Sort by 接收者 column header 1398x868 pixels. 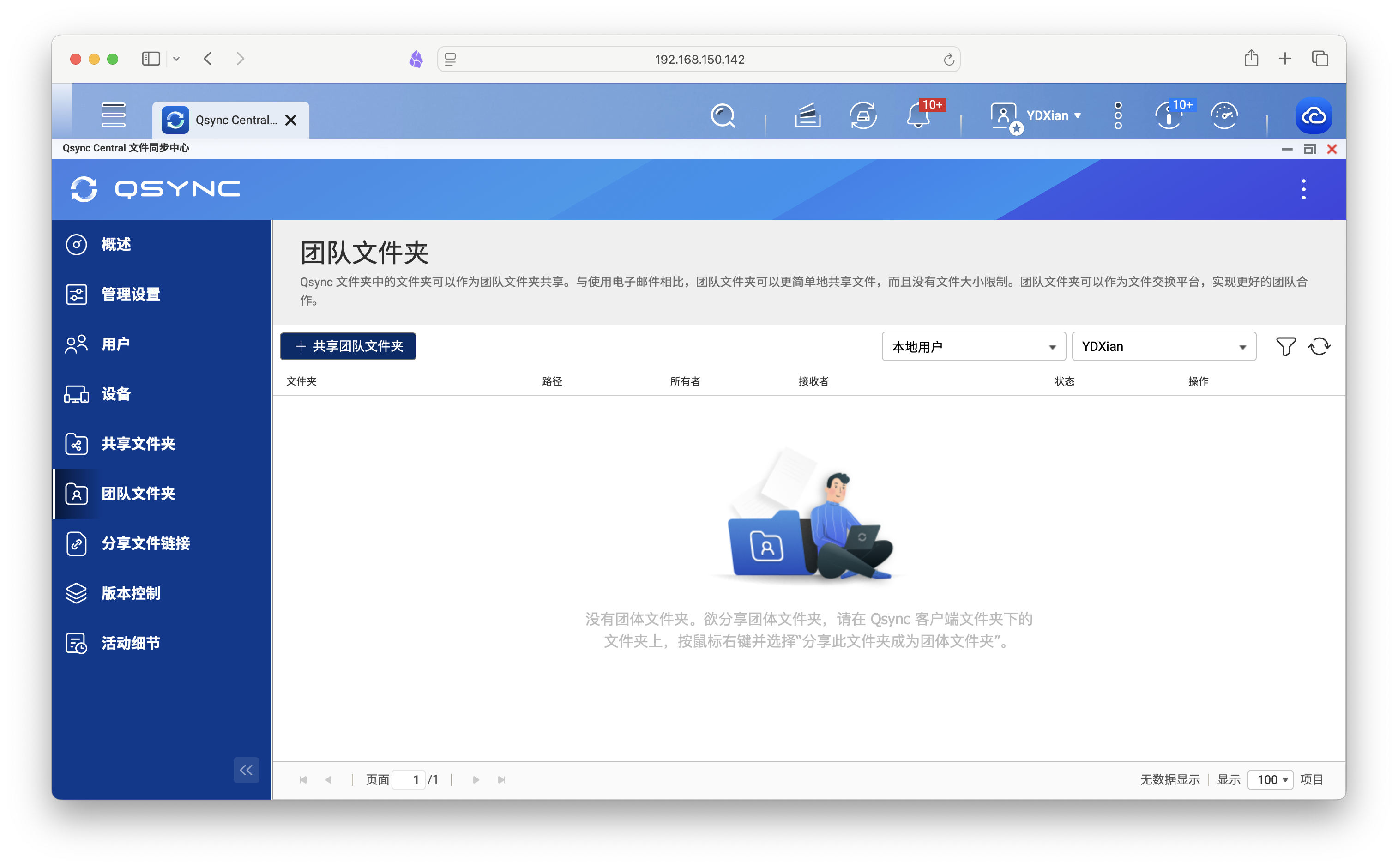pyautogui.click(x=813, y=381)
